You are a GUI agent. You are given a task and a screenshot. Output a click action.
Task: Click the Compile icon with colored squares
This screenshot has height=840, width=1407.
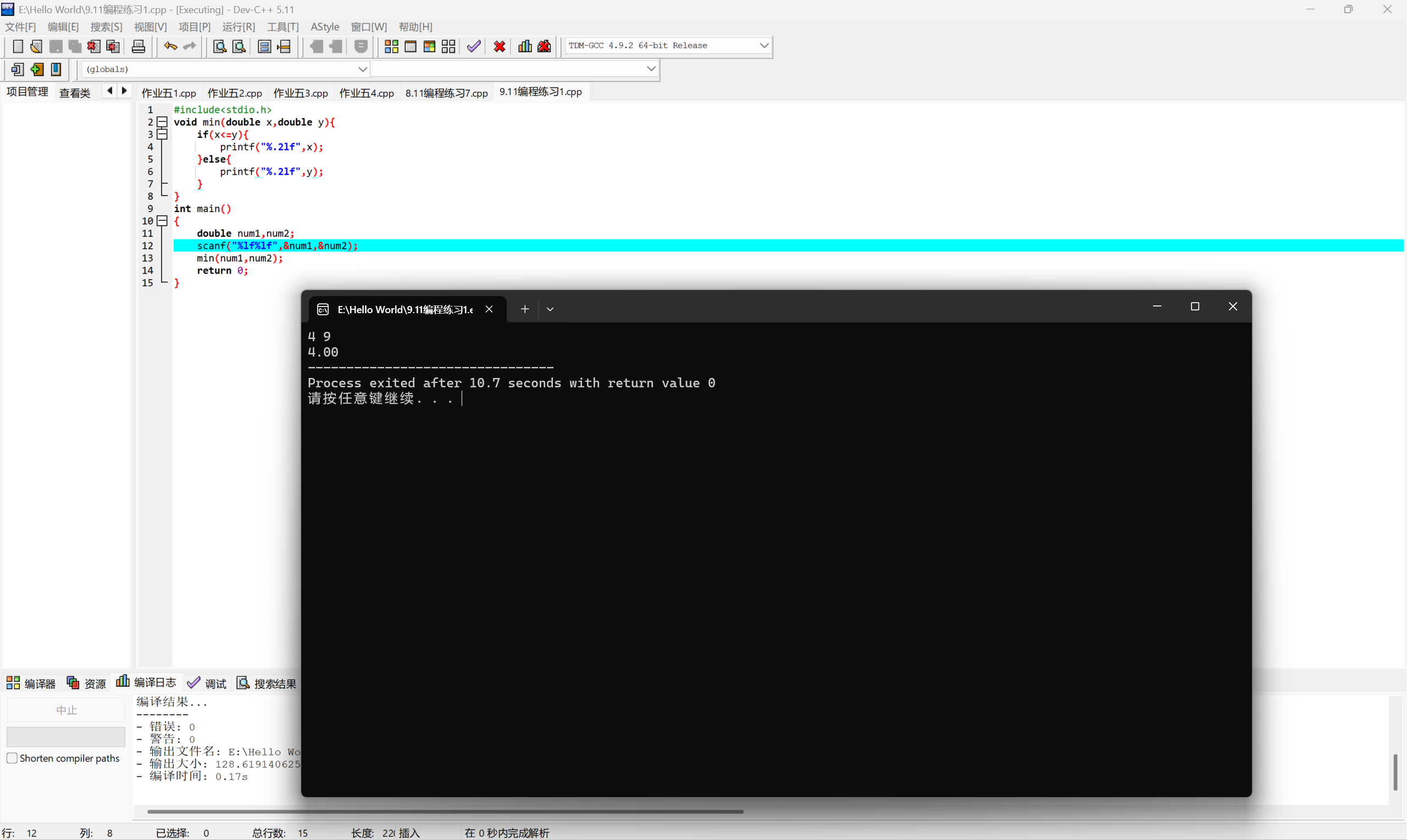pos(391,46)
